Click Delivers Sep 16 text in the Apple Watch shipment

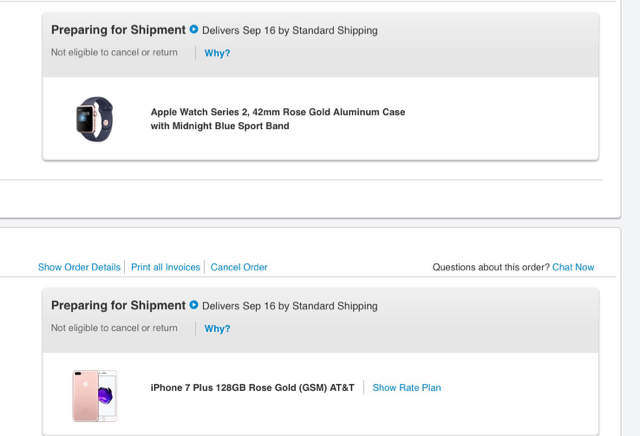tap(290, 31)
